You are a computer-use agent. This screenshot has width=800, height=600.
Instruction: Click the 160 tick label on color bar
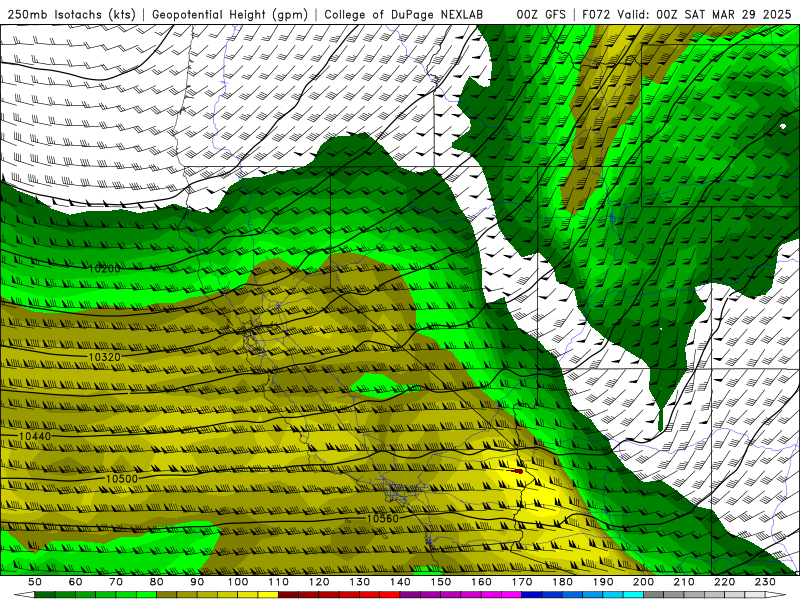481,582
